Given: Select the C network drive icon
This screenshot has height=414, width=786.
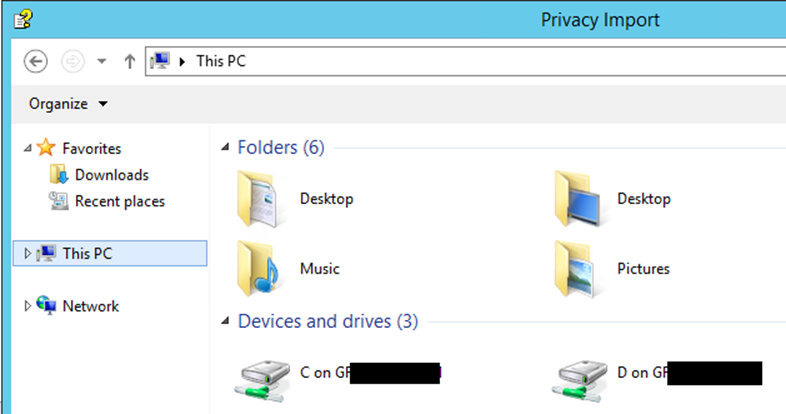Looking at the screenshot, I should [x=261, y=377].
